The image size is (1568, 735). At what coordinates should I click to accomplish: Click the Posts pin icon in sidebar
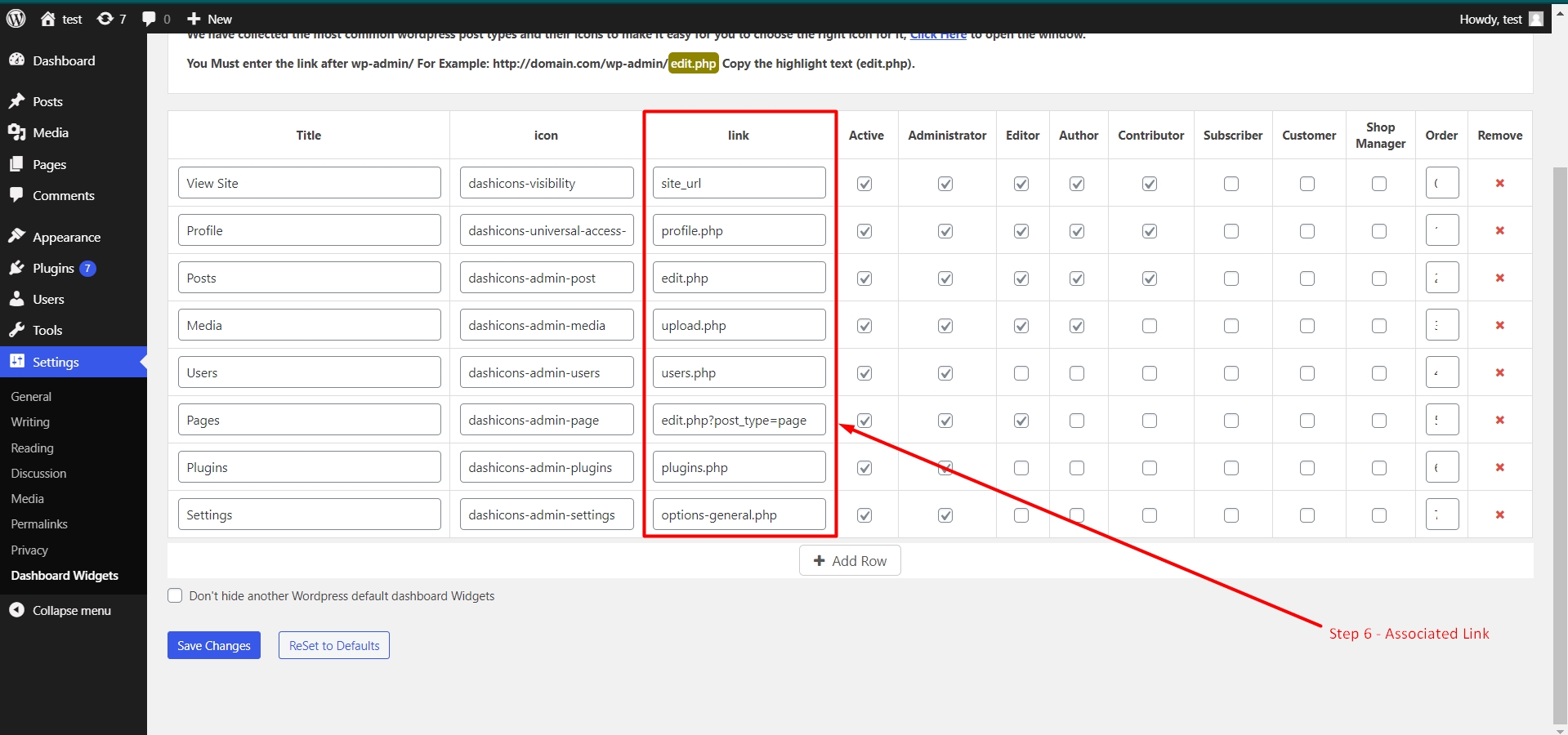click(16, 101)
